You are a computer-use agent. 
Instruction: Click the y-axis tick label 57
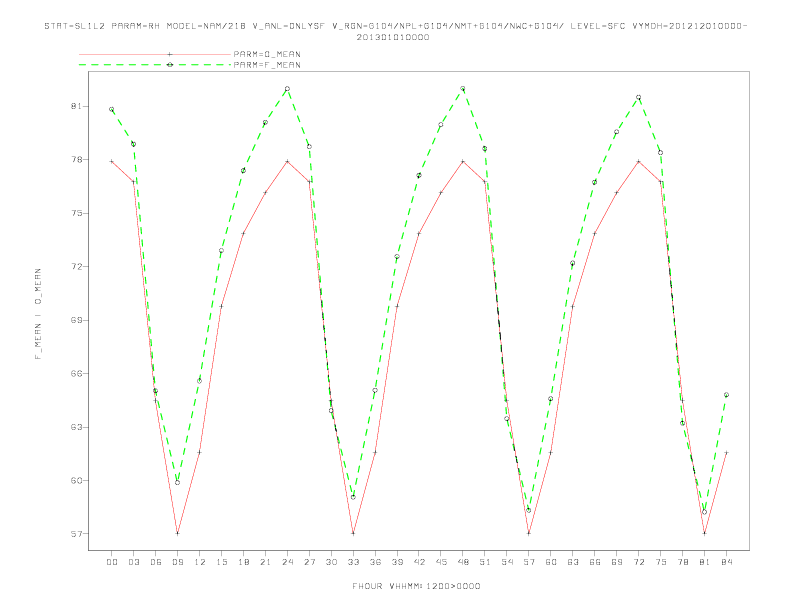tap(76, 534)
